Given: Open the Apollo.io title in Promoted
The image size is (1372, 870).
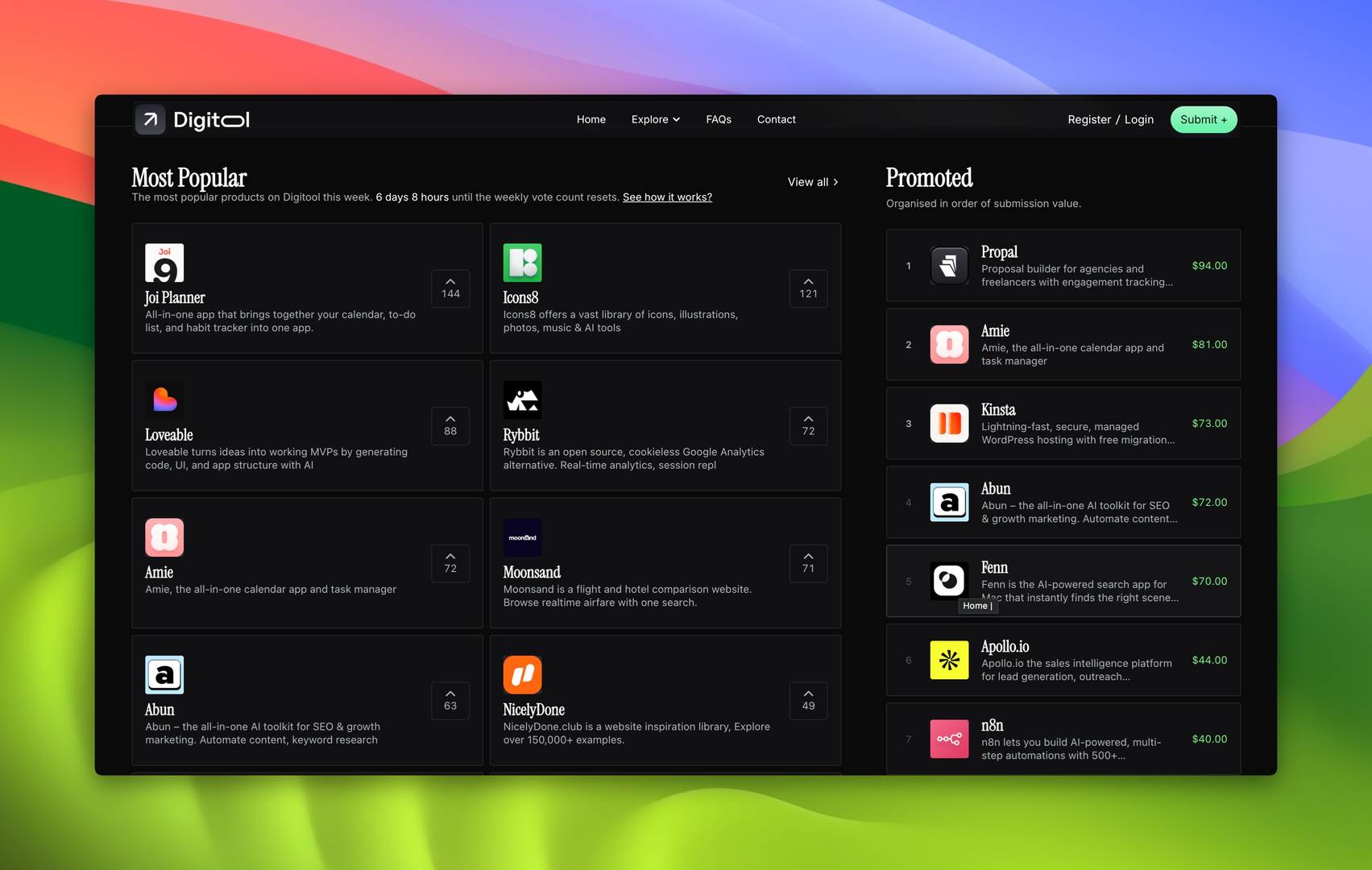Looking at the screenshot, I should coord(1005,647).
